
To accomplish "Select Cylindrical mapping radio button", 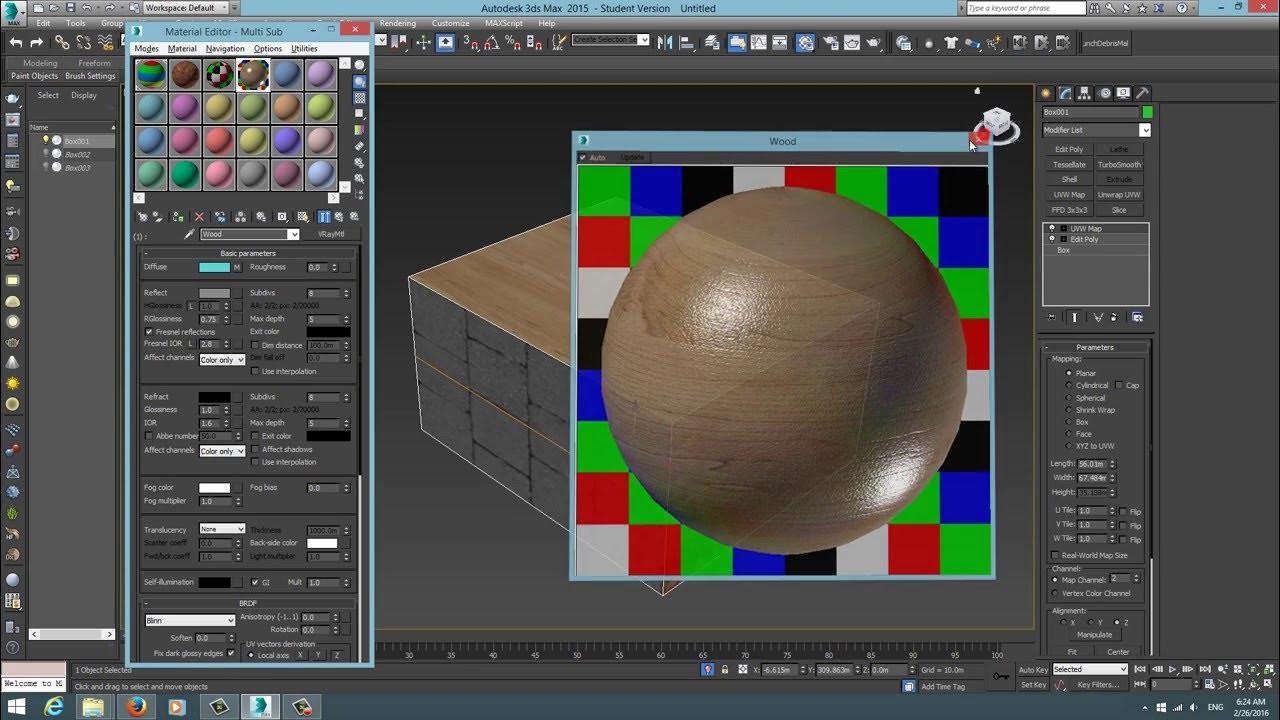I will tap(1069, 385).
